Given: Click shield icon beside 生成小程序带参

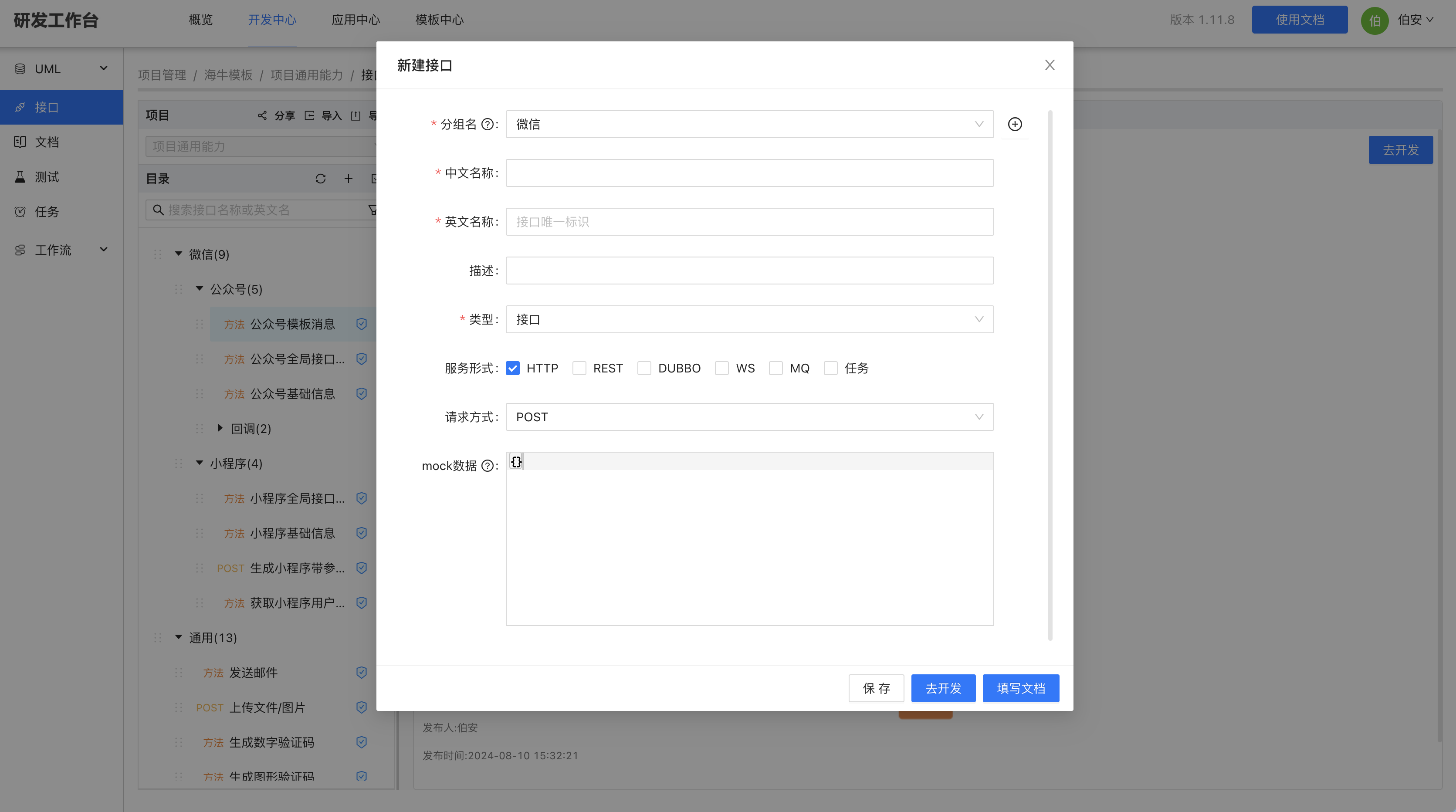Looking at the screenshot, I should point(361,568).
